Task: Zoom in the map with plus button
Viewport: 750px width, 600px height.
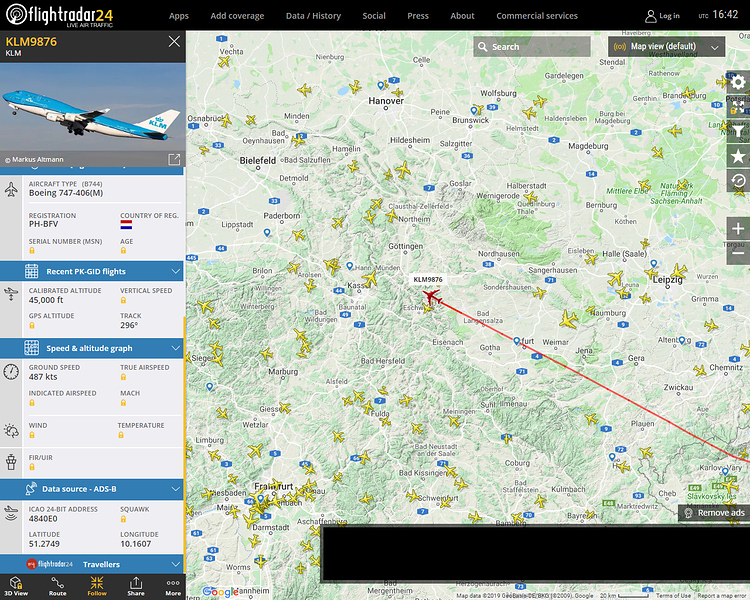Action: 738,229
